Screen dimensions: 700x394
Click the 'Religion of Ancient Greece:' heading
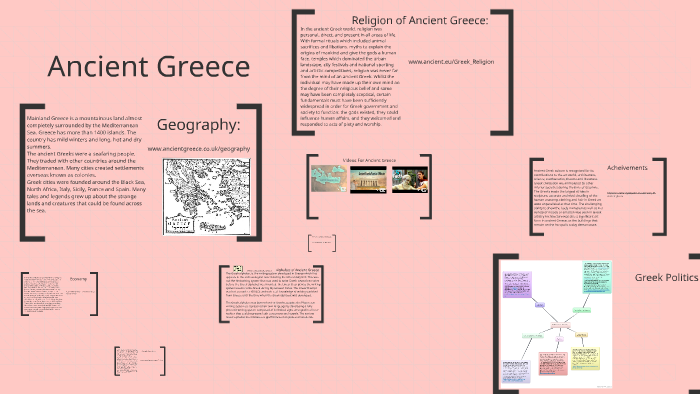pyautogui.click(x=420, y=20)
